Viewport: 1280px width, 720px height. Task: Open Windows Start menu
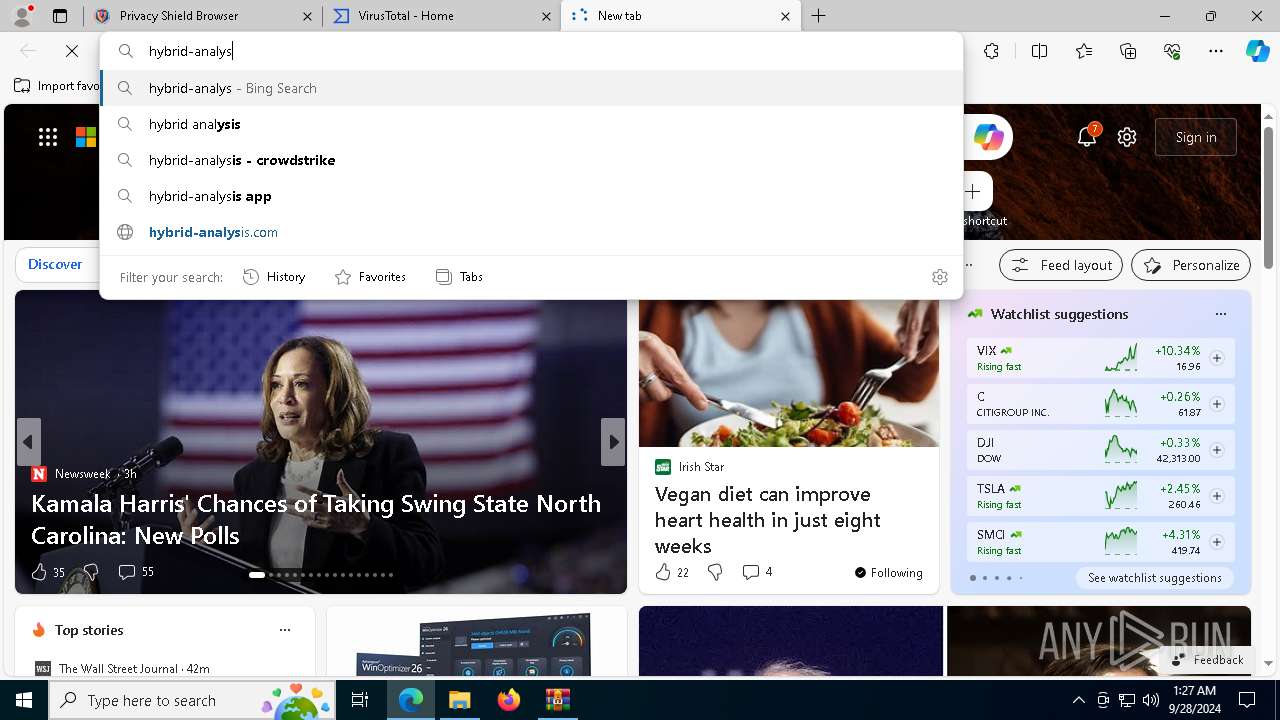pos(24,700)
